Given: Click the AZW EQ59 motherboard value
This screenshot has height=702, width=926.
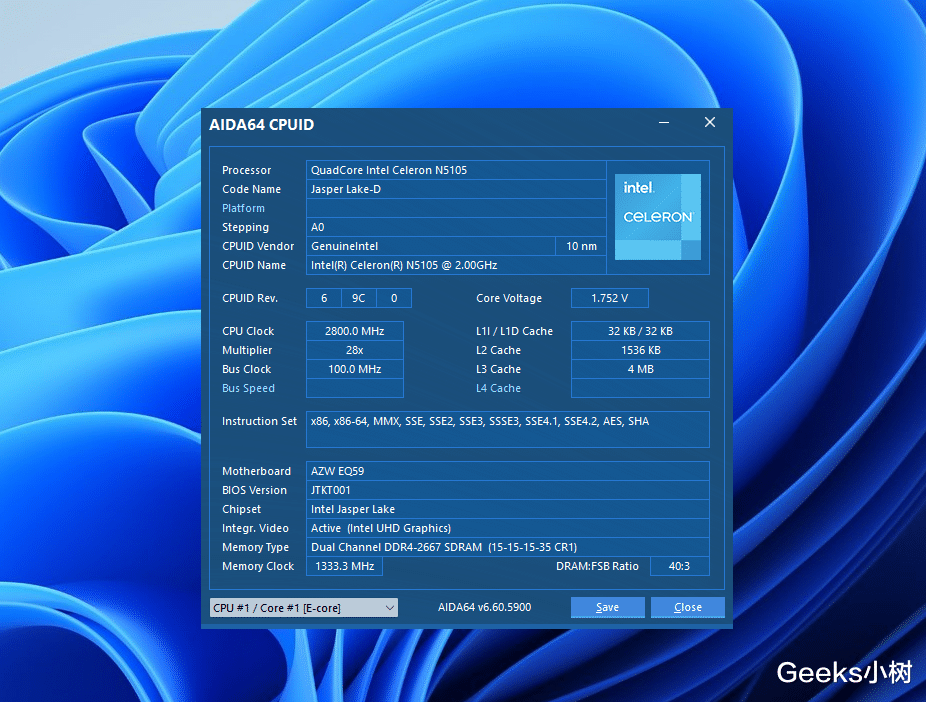Looking at the screenshot, I should 507,471.
